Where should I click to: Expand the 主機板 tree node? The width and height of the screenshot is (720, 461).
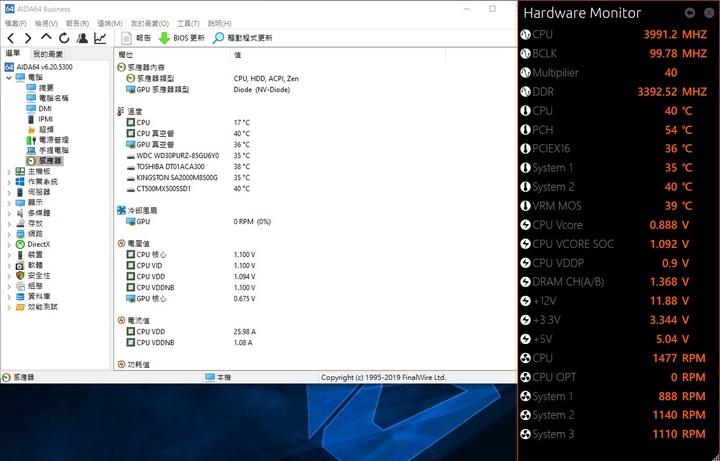(9, 171)
